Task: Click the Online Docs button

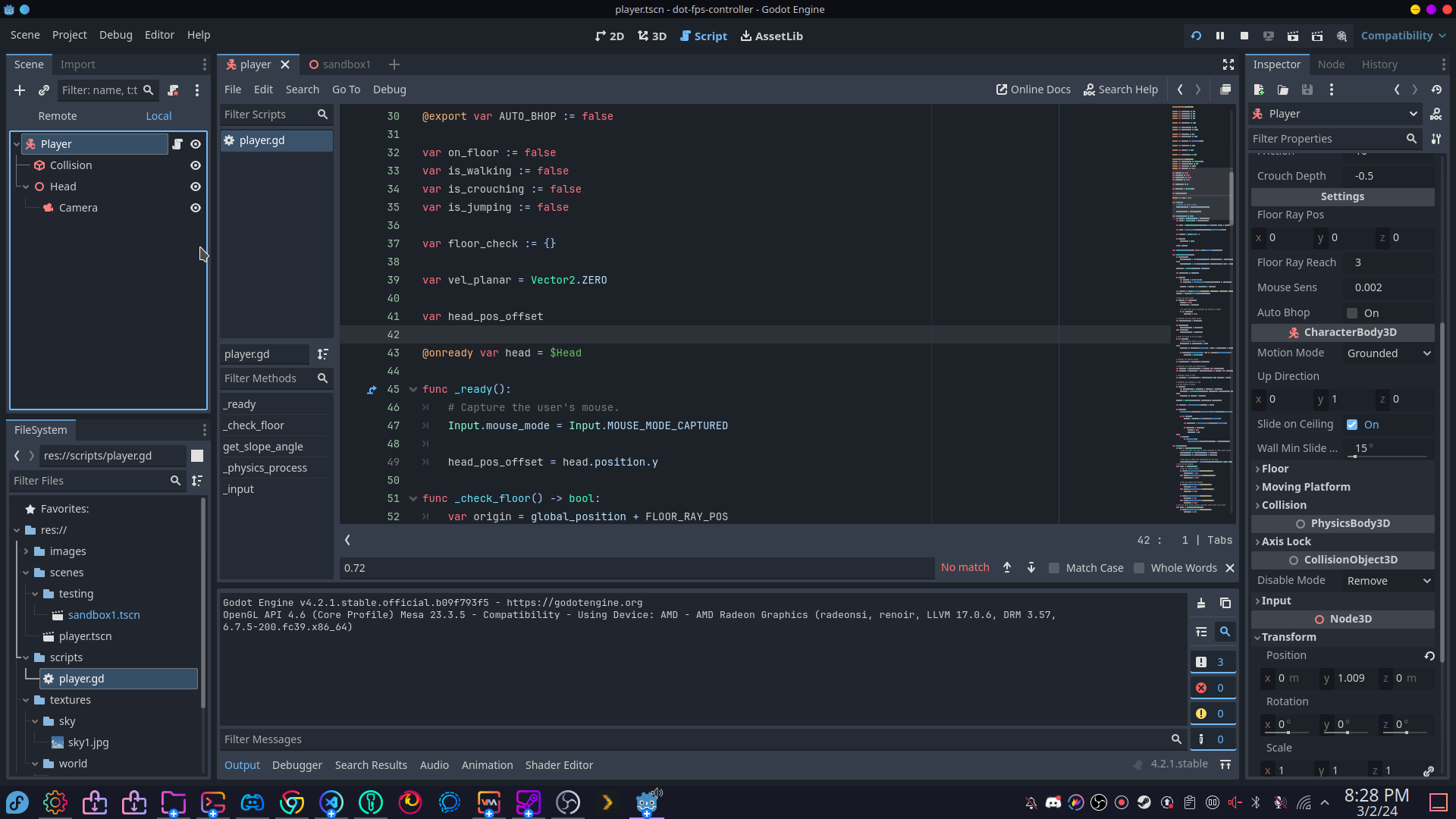Action: (x=1033, y=89)
